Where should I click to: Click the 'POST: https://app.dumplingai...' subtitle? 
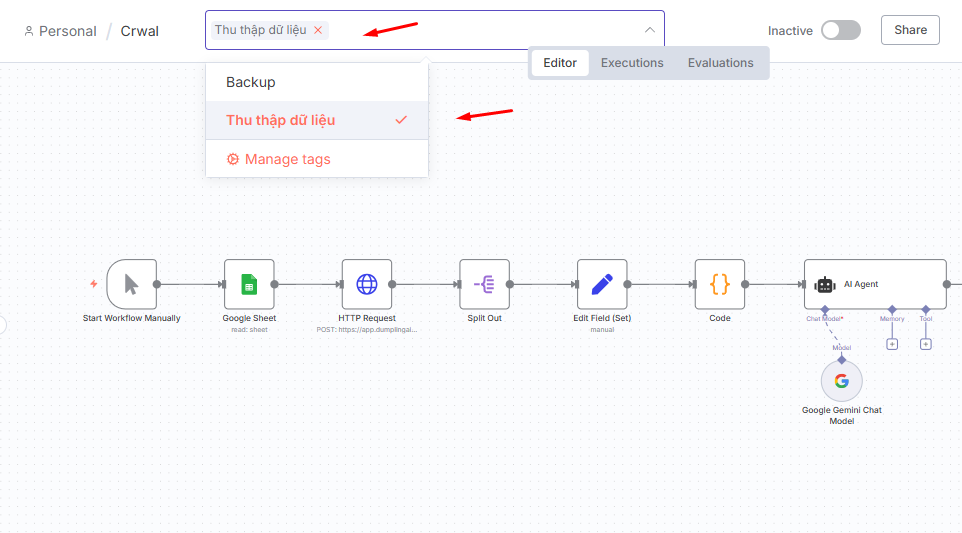[x=367, y=329]
